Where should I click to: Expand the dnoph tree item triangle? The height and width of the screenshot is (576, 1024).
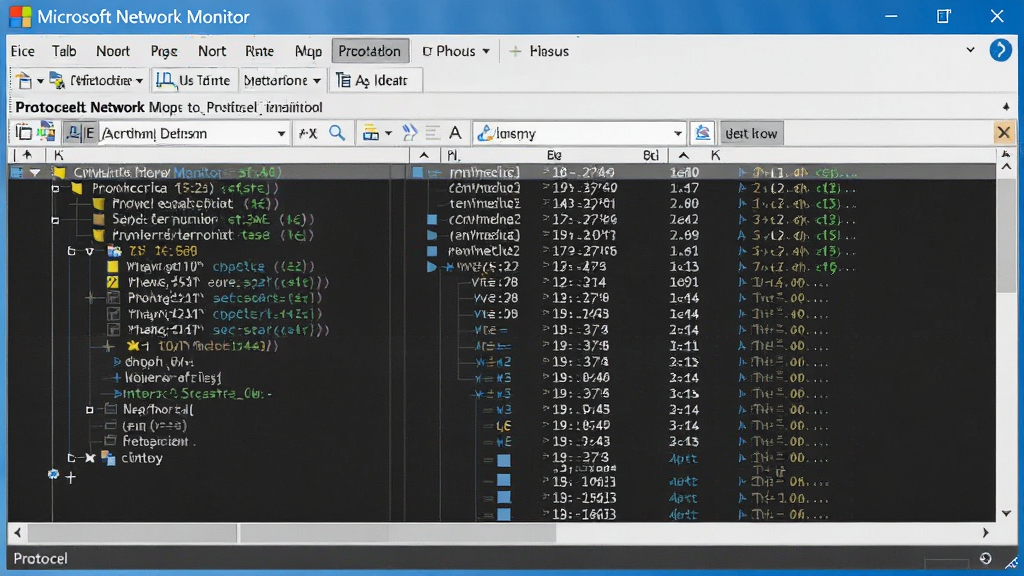[117, 362]
